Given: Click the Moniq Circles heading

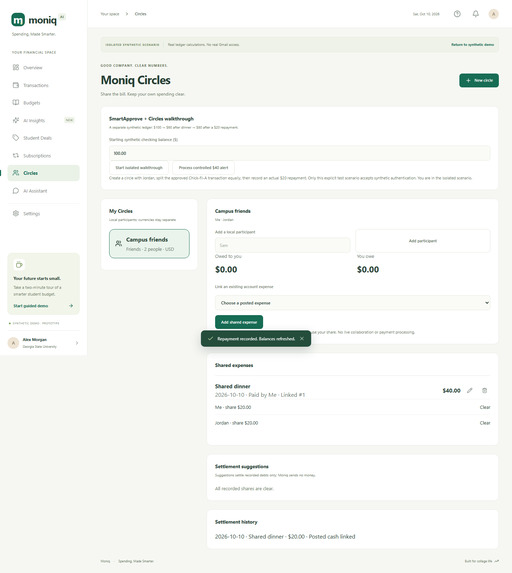Looking at the screenshot, I should pyautogui.click(x=136, y=80).
